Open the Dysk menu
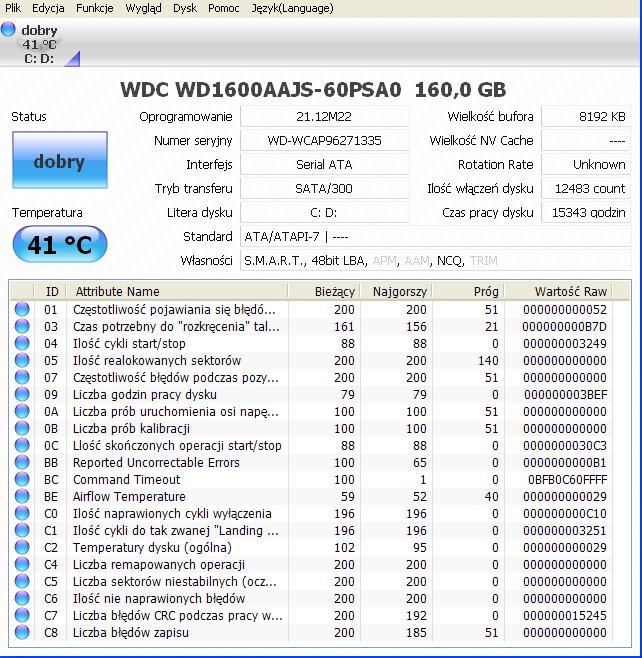The image size is (642, 658). pos(185,8)
